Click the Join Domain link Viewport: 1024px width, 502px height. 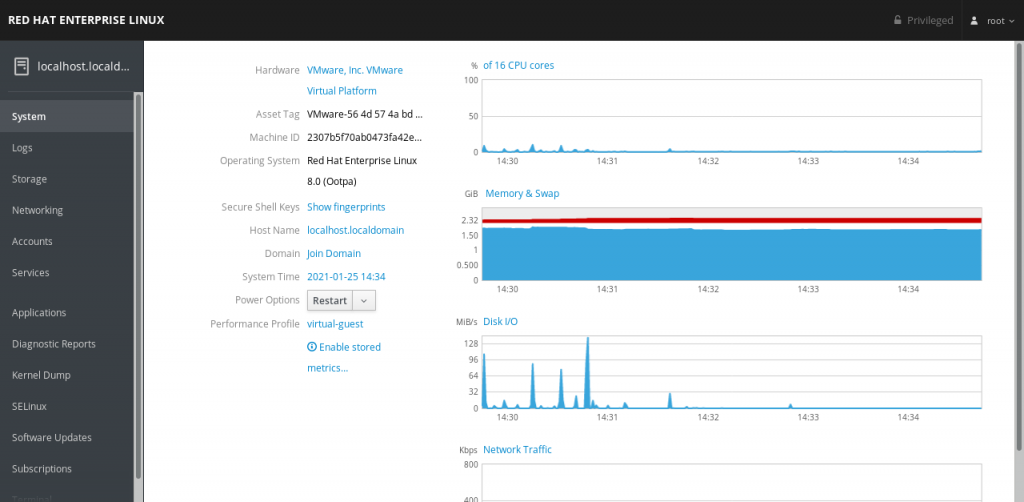[x=333, y=254]
